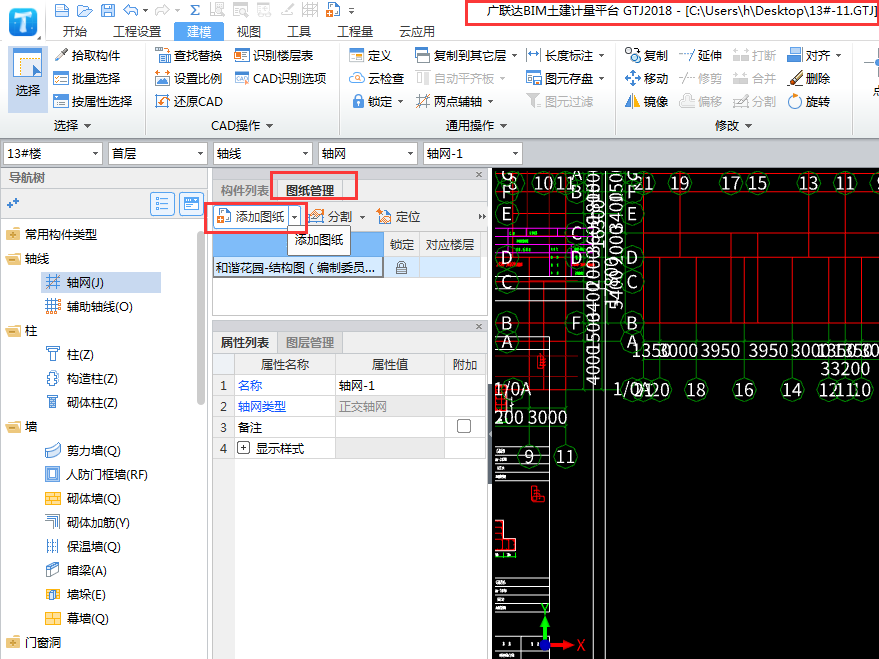Click 按属性选择 select by attribute
The height and width of the screenshot is (659, 879).
92,101
